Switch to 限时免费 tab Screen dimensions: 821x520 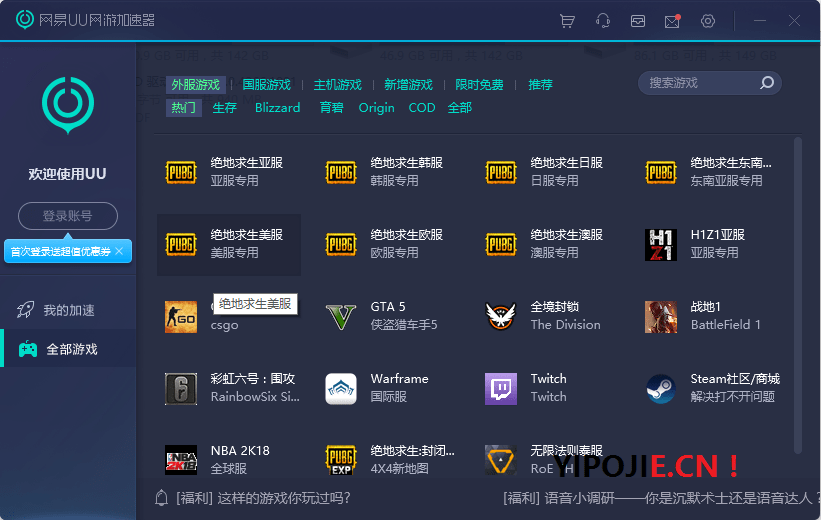[x=479, y=85]
